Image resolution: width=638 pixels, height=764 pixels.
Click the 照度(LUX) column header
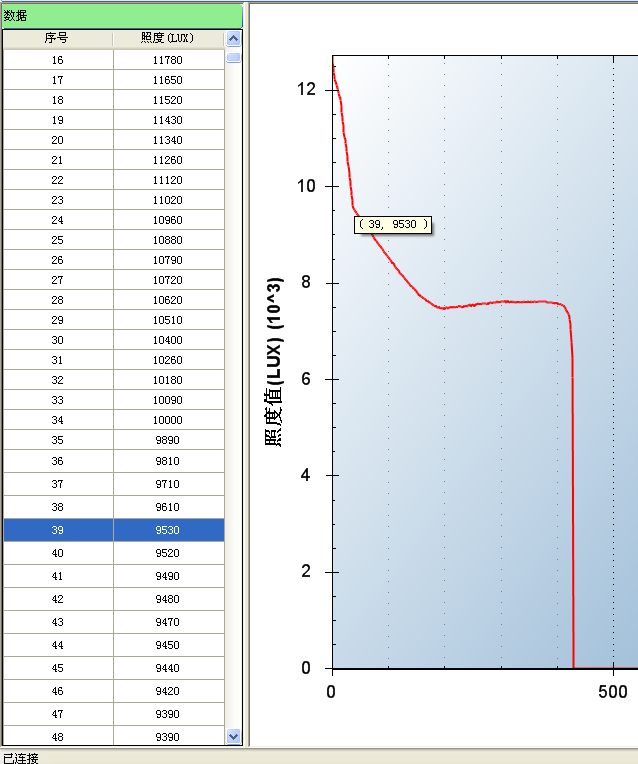[x=168, y=38]
